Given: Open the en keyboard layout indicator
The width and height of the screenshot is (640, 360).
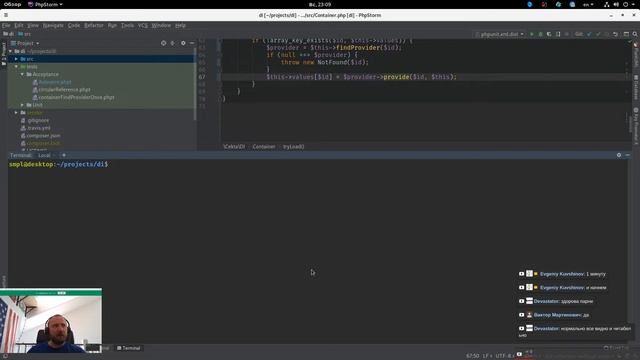Looking at the screenshot, I should pyautogui.click(x=588, y=4).
